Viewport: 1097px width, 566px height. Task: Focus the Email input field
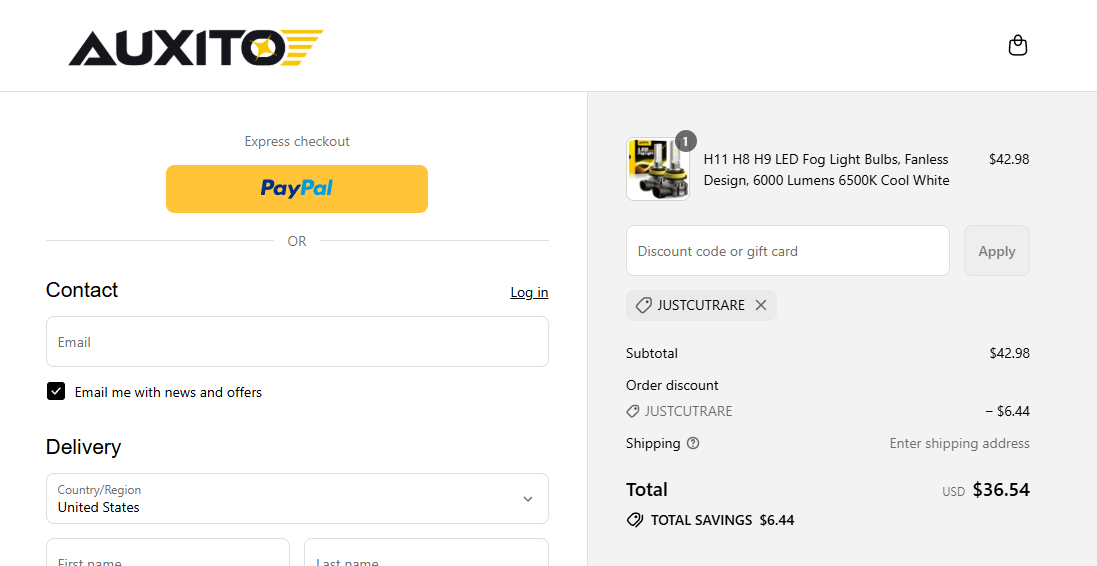click(297, 341)
